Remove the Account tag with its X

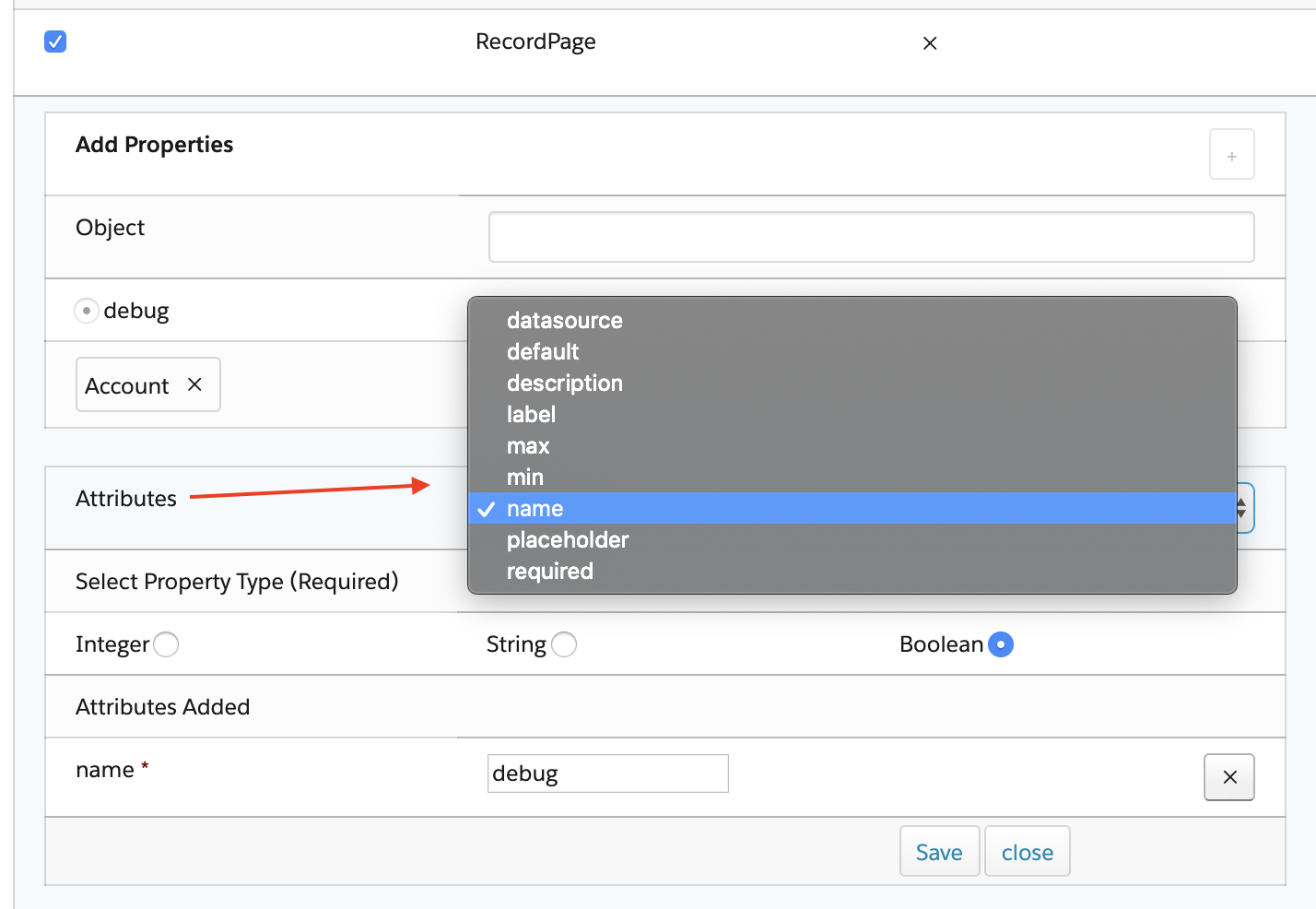(x=194, y=384)
